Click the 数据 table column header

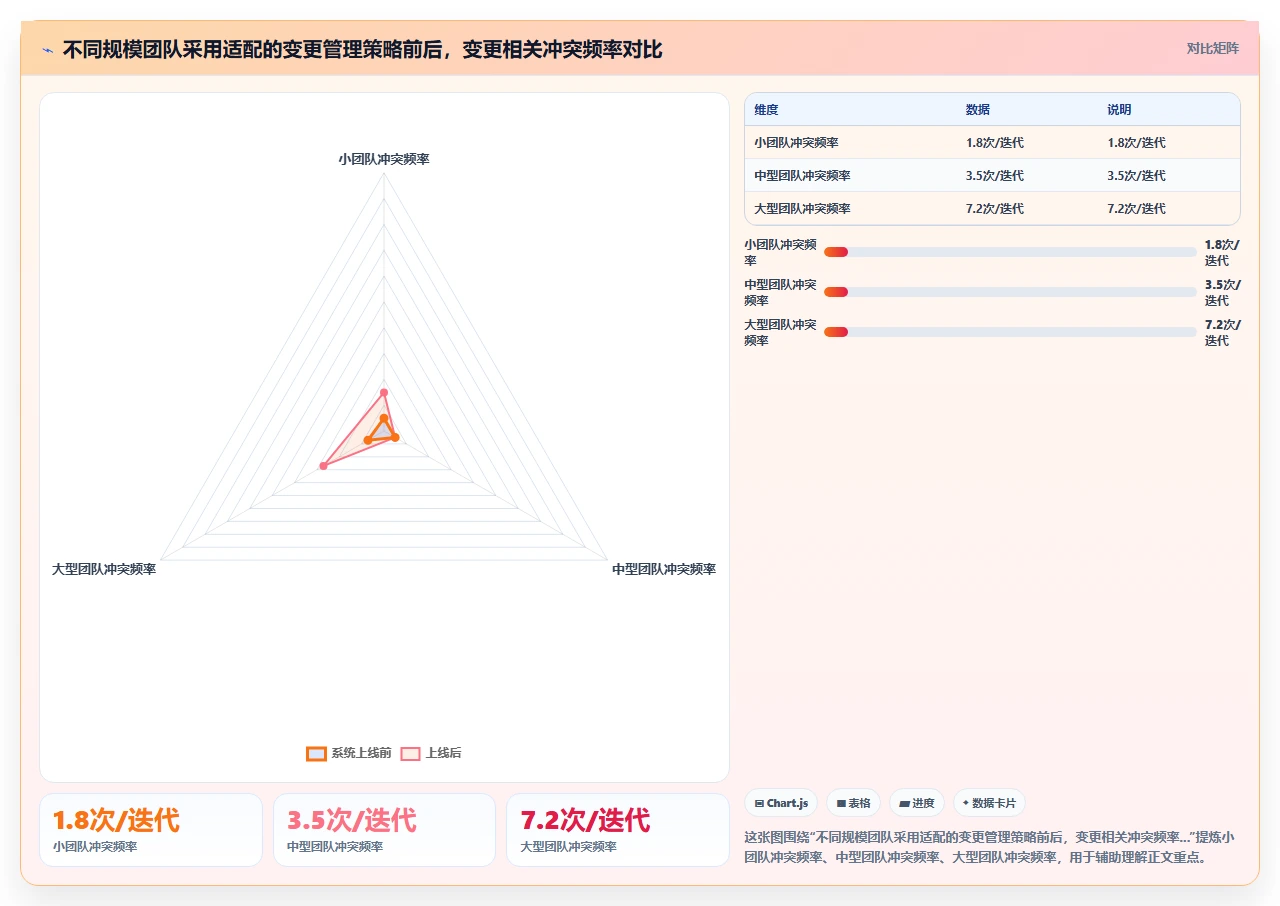click(x=978, y=110)
